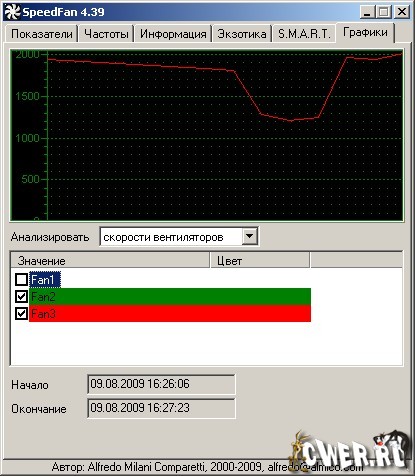This screenshot has width=415, height=476.
Task: Open the Частоты tab
Action: pyautogui.click(x=106, y=34)
